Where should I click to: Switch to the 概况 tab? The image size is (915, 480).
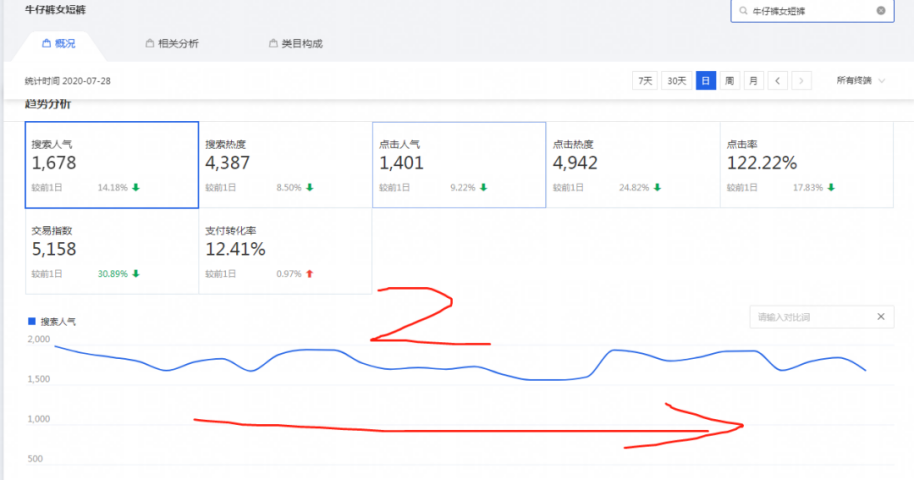tap(58, 43)
